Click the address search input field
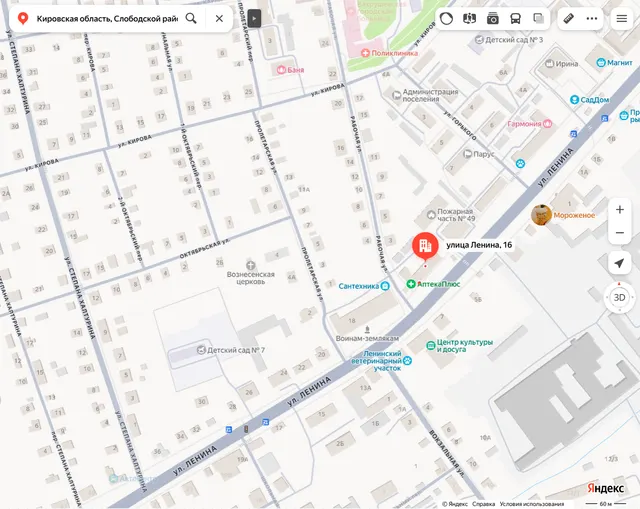 (107, 18)
